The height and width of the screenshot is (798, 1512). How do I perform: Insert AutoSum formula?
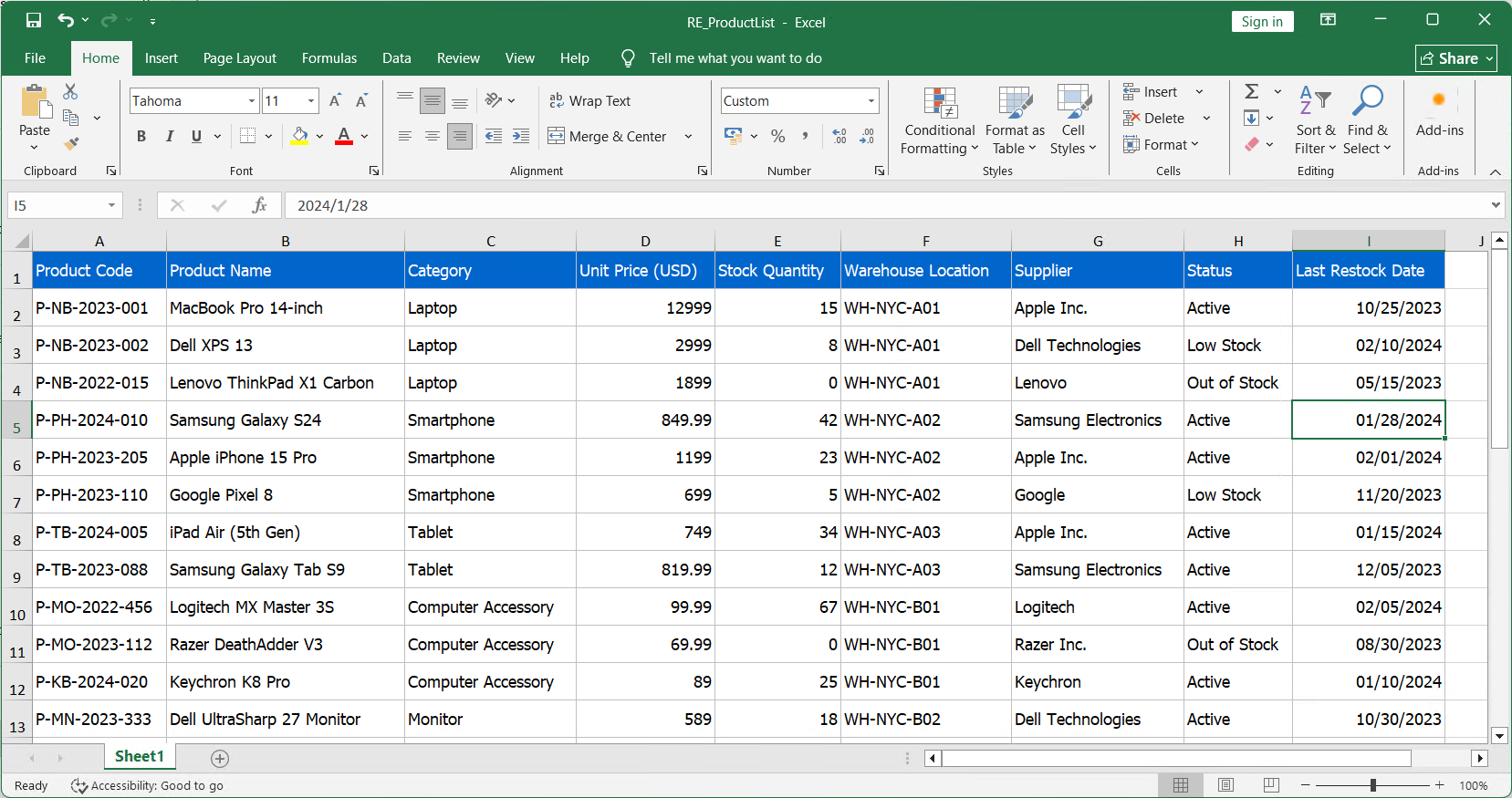(x=1252, y=91)
